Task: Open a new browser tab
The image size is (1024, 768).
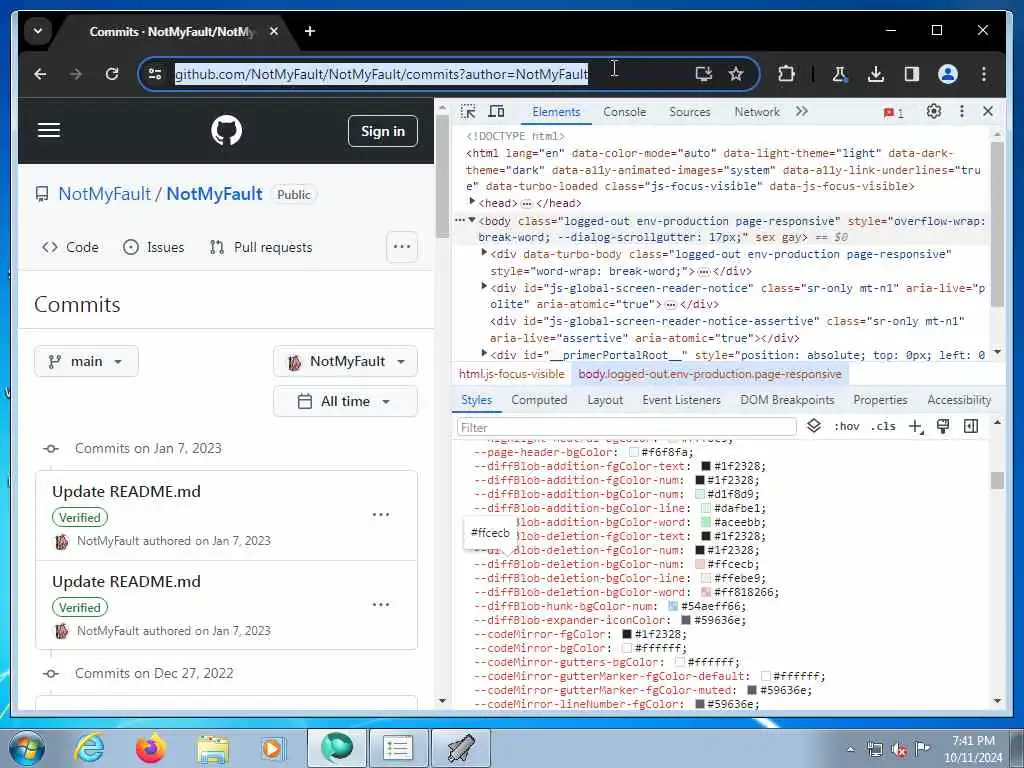Action: point(310,31)
